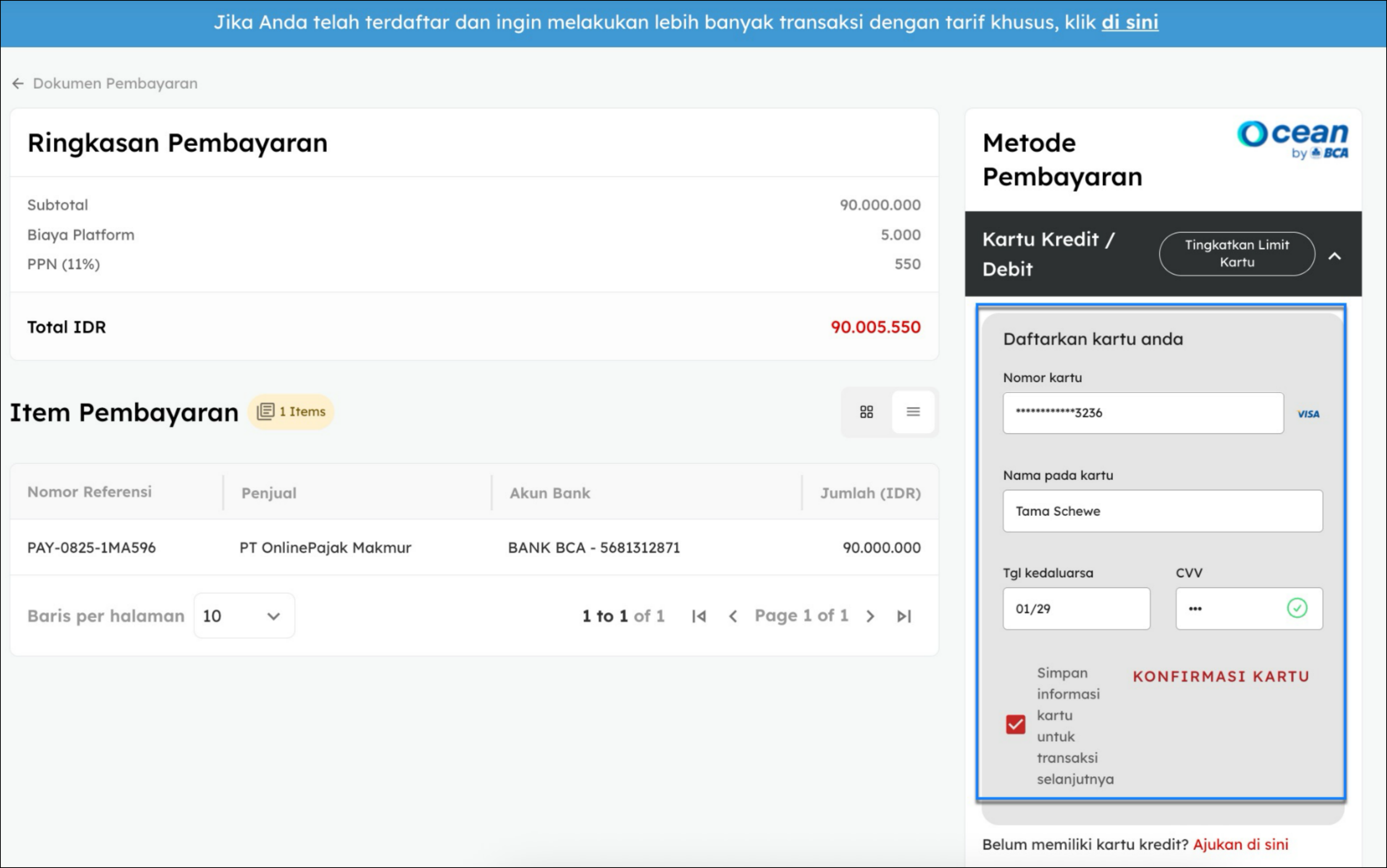
Task: Go to first page icon
Action: (x=699, y=616)
